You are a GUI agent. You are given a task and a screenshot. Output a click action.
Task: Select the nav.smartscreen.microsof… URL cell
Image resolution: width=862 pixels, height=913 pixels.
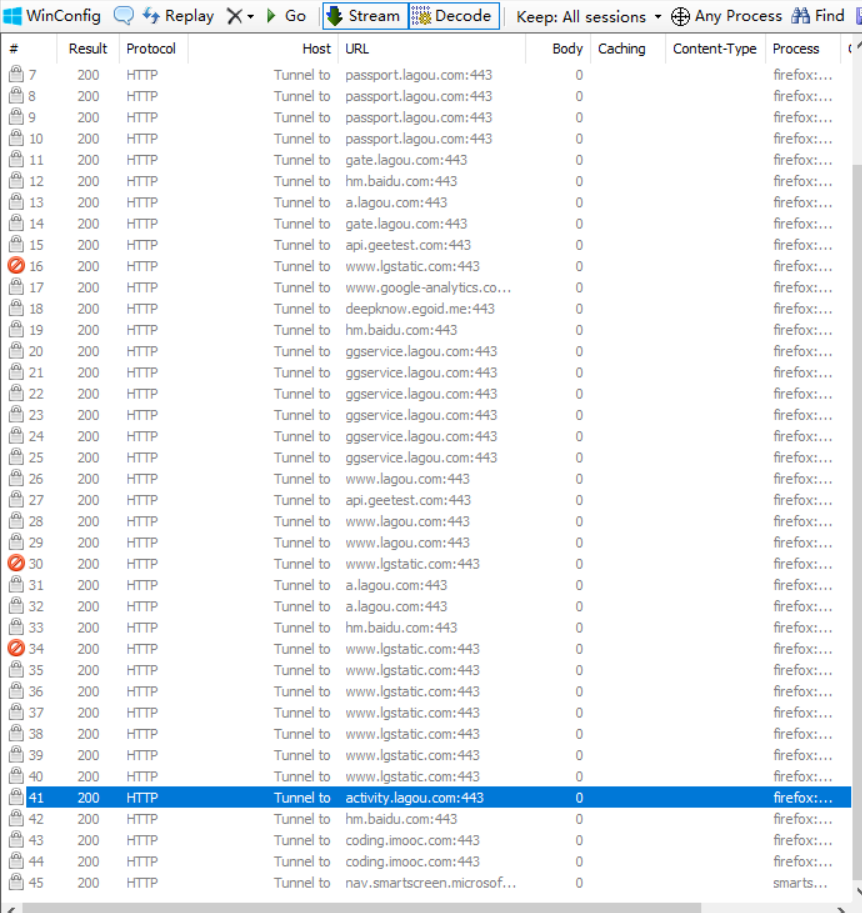(x=430, y=883)
